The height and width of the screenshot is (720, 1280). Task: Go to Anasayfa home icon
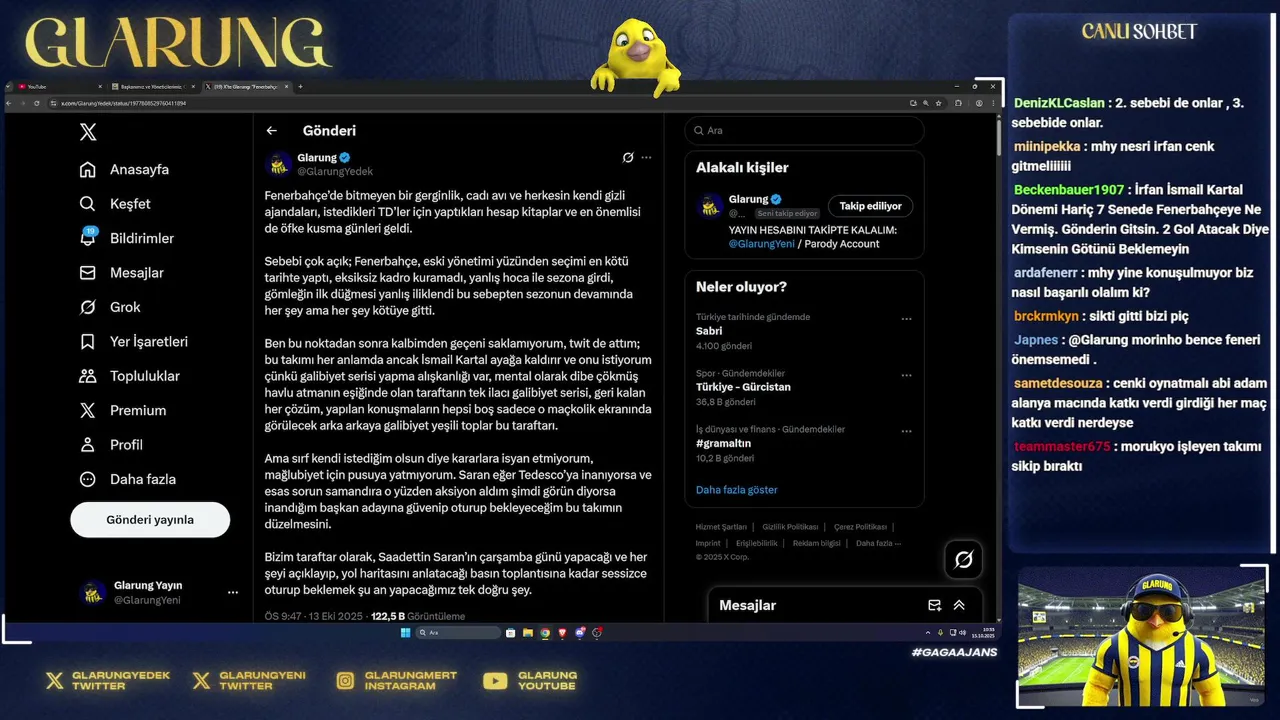click(88, 170)
